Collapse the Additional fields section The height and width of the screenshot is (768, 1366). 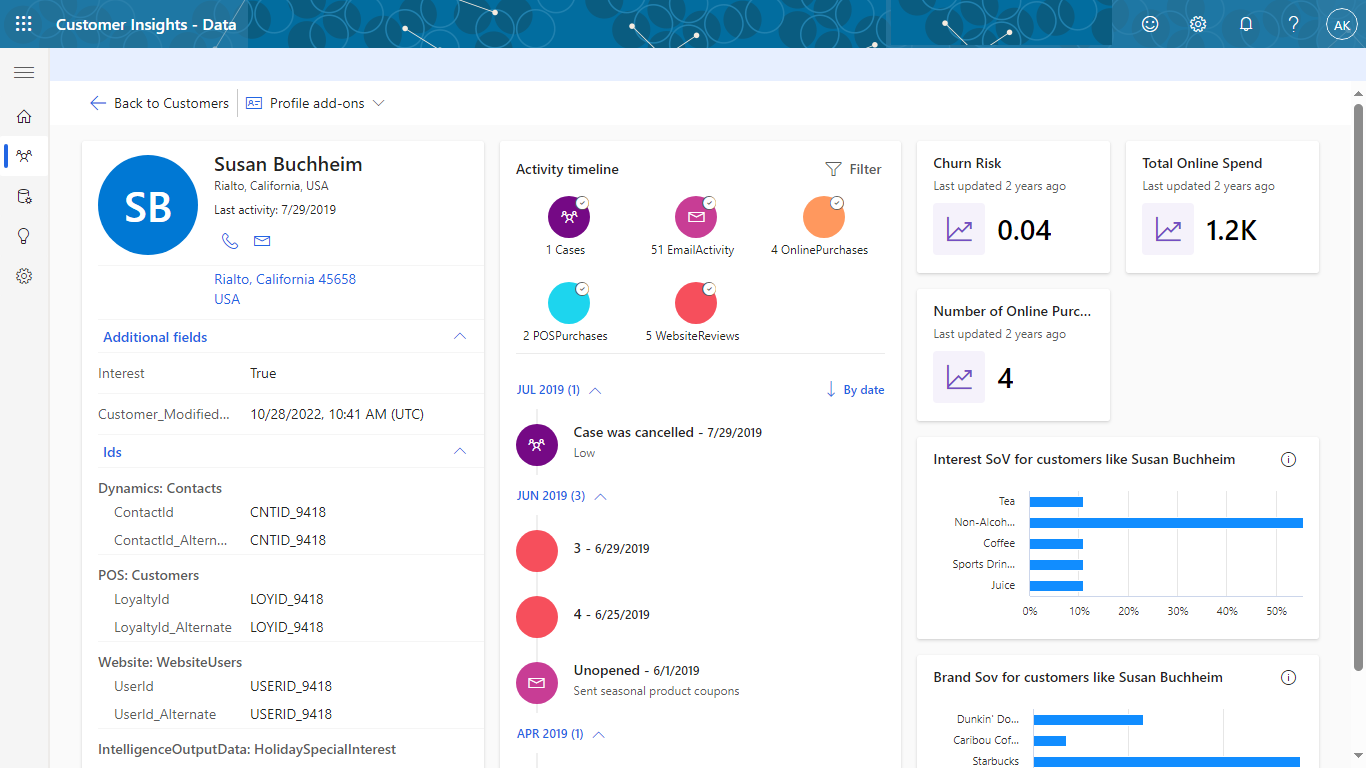[x=460, y=337]
